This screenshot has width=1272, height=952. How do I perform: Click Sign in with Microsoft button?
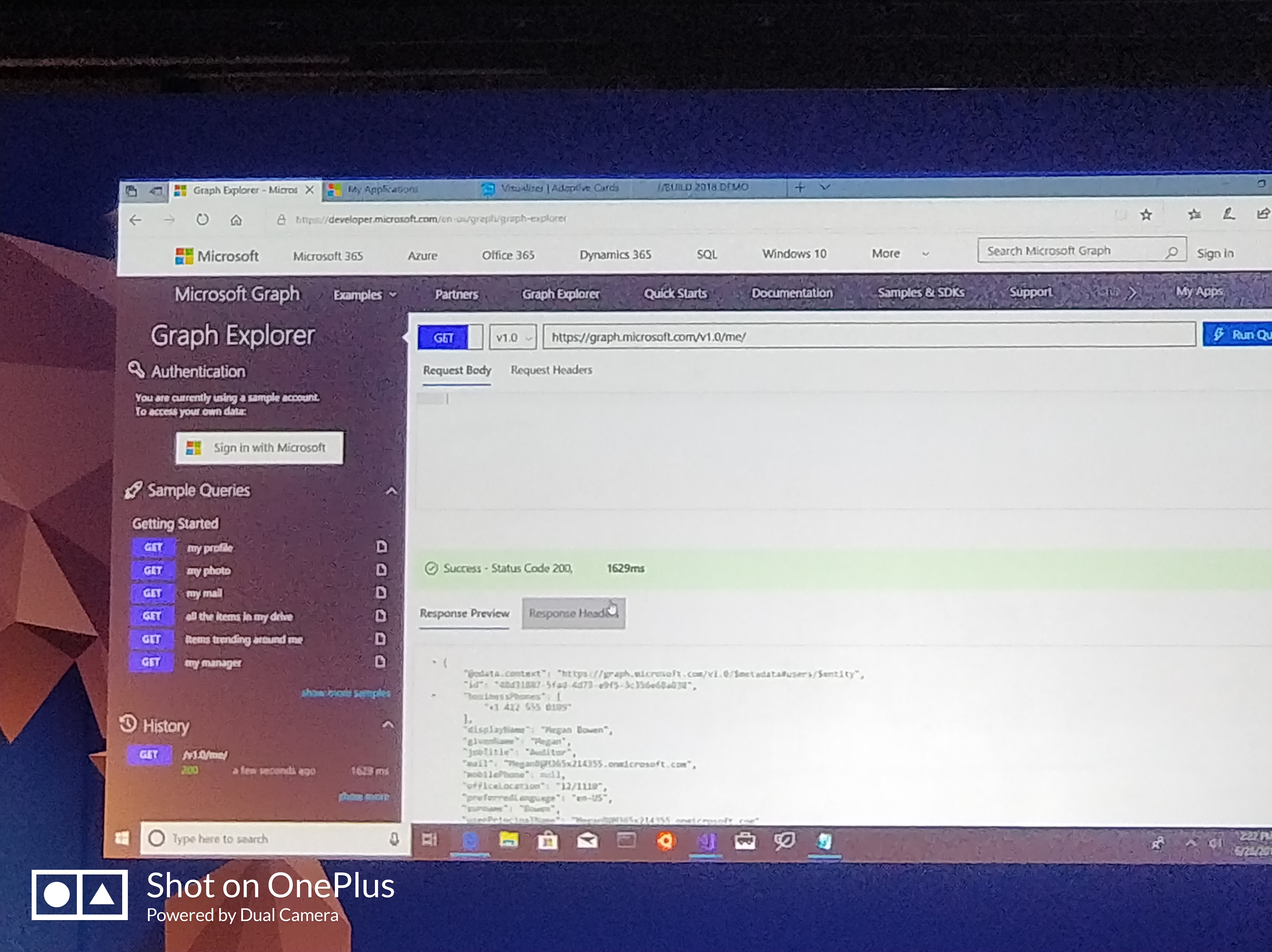pos(259,448)
